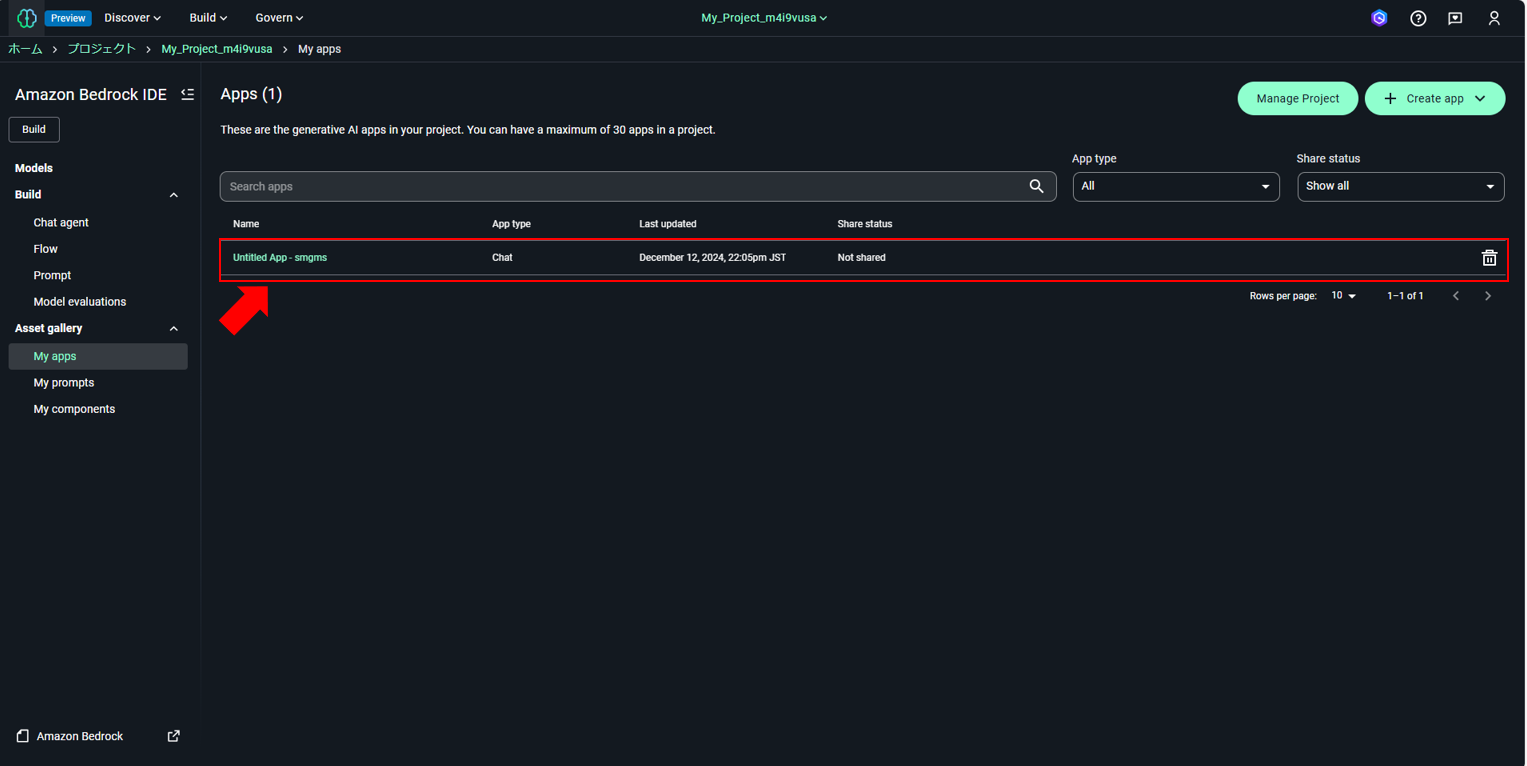Select Flow in the sidebar
This screenshot has height=766, width=1527.
click(x=46, y=249)
